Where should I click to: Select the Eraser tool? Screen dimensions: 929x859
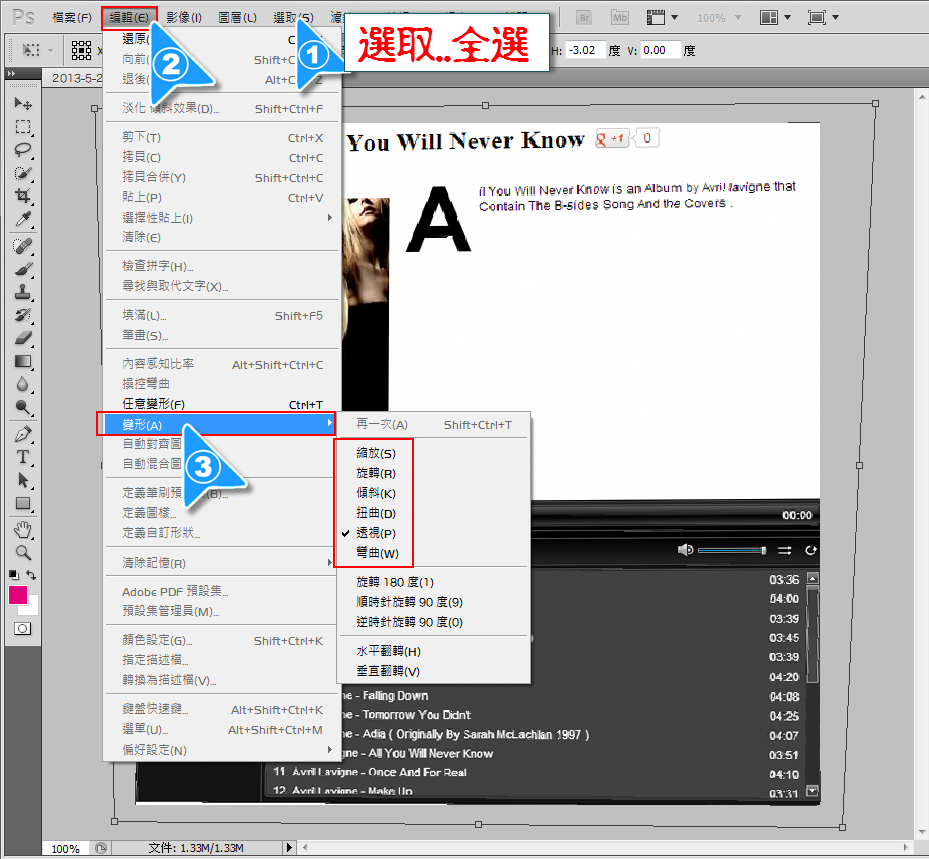[23, 338]
